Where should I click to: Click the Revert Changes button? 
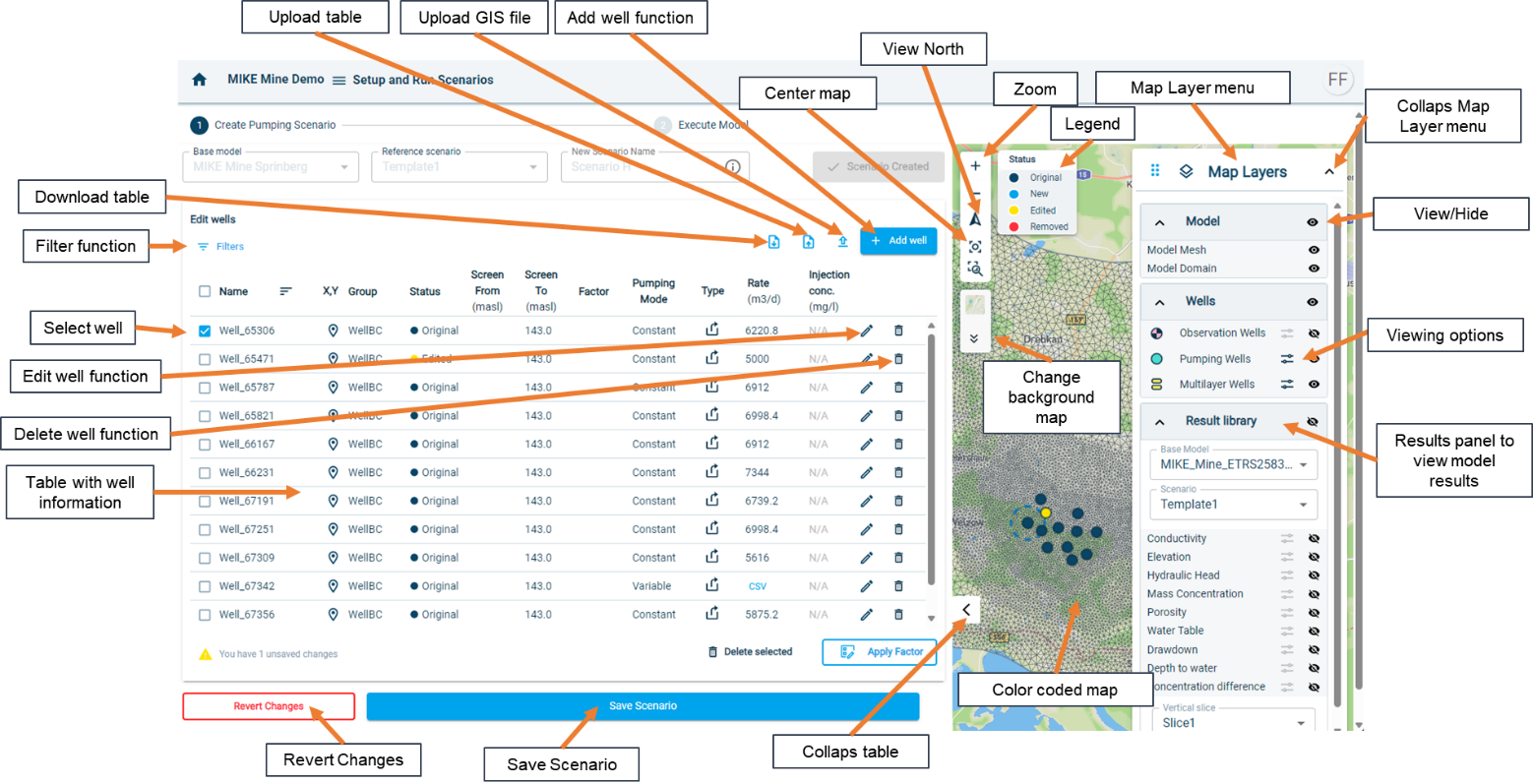pos(269,706)
